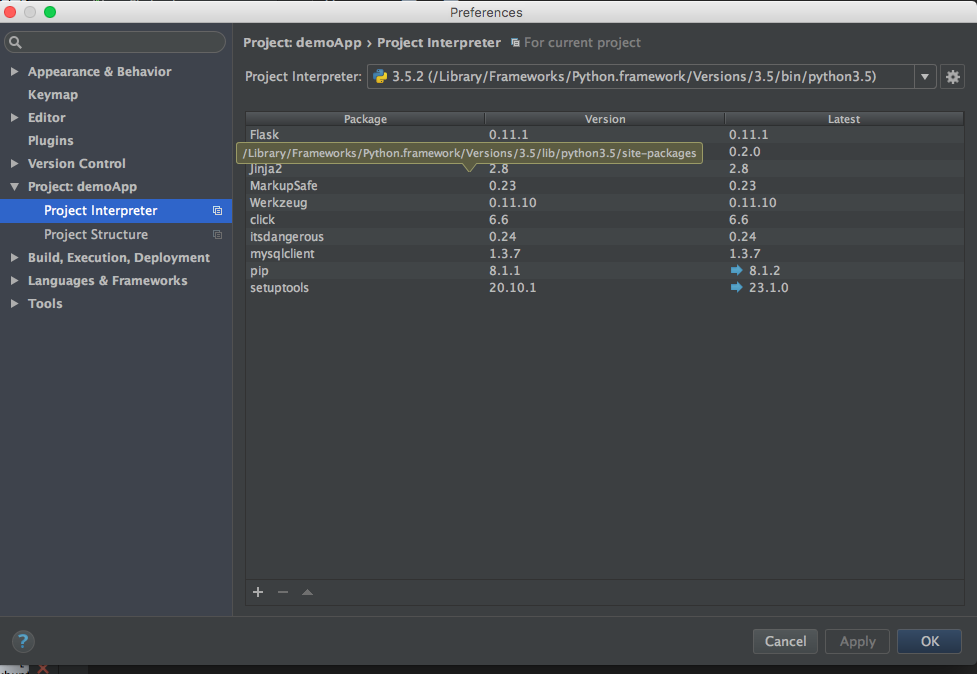This screenshot has width=977, height=674.
Task: Select the MarkupSafe package row
Action: (x=604, y=186)
